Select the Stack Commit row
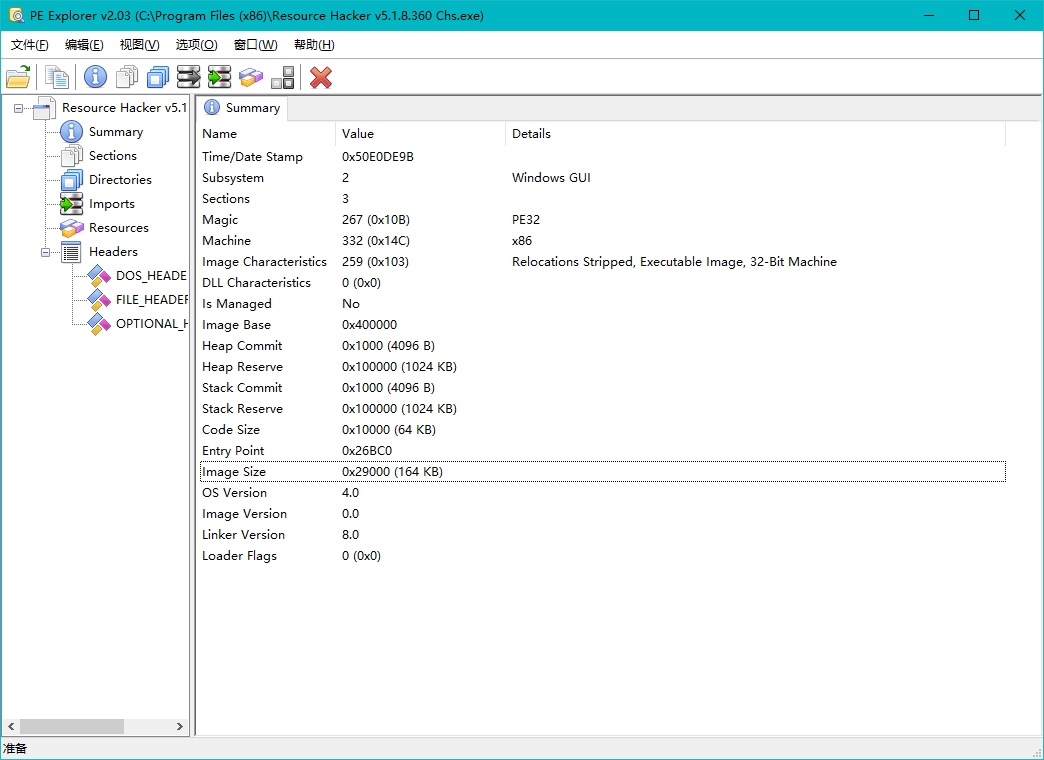The width and height of the screenshot is (1044, 760). pyautogui.click(x=603, y=388)
